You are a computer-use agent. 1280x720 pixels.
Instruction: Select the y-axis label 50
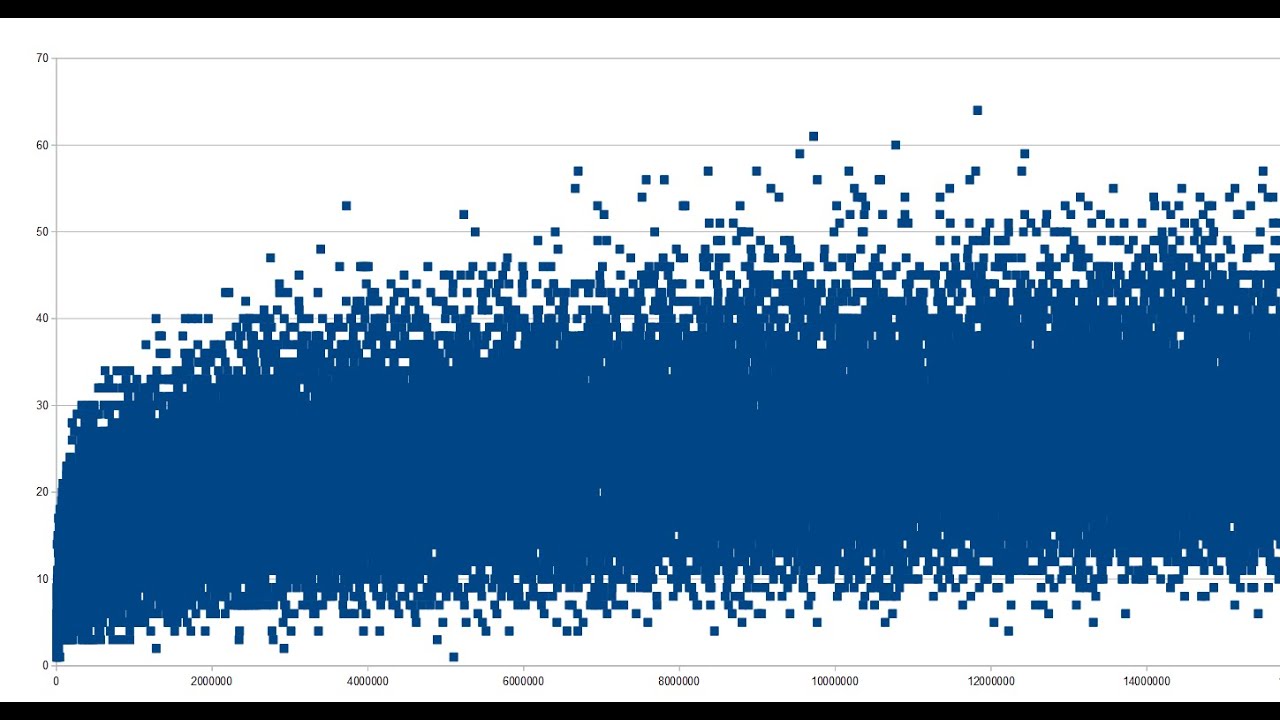[42, 232]
